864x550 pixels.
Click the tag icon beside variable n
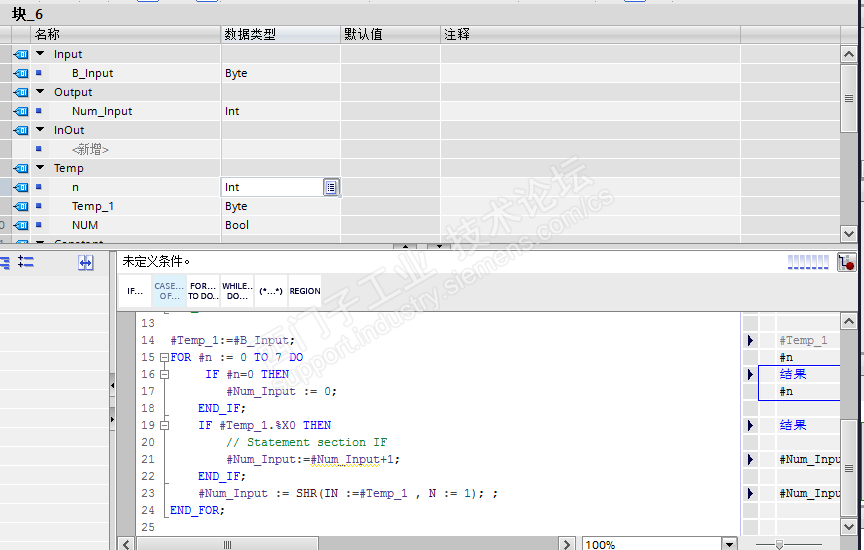21,187
